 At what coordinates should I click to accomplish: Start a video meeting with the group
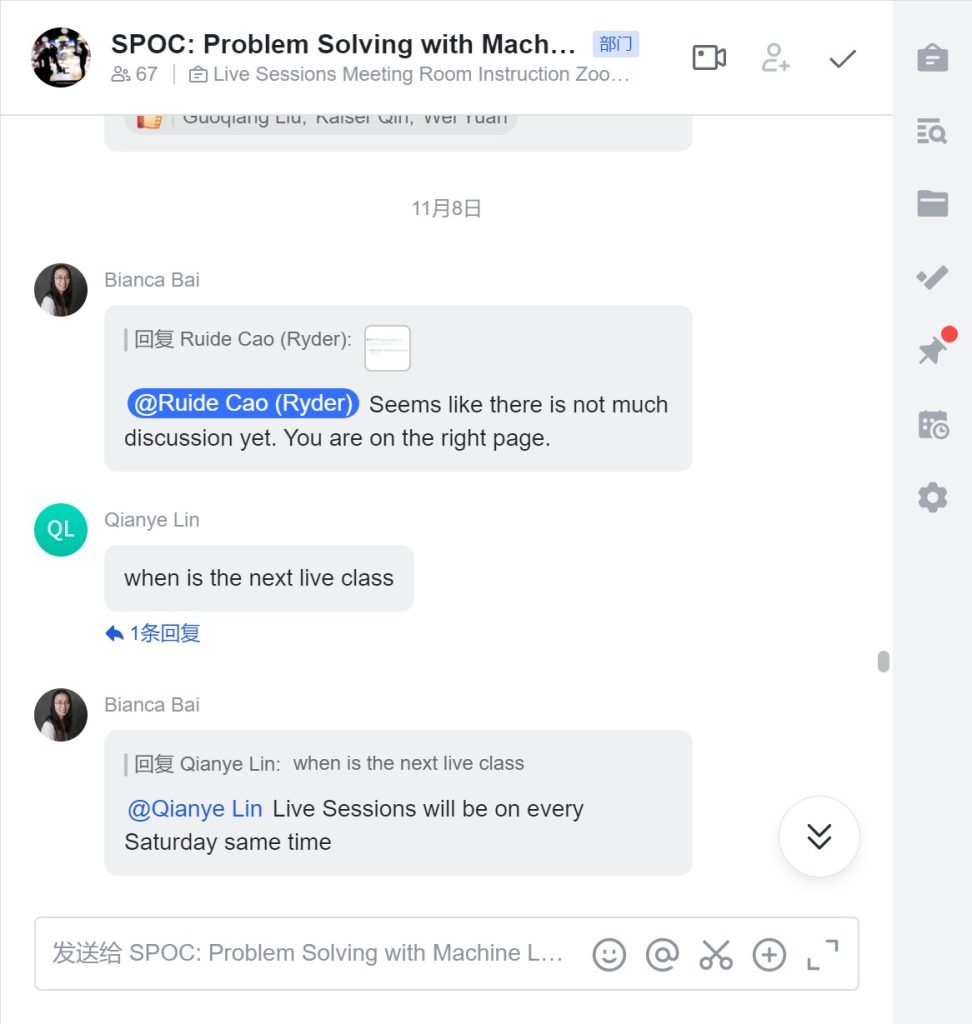[x=709, y=57]
